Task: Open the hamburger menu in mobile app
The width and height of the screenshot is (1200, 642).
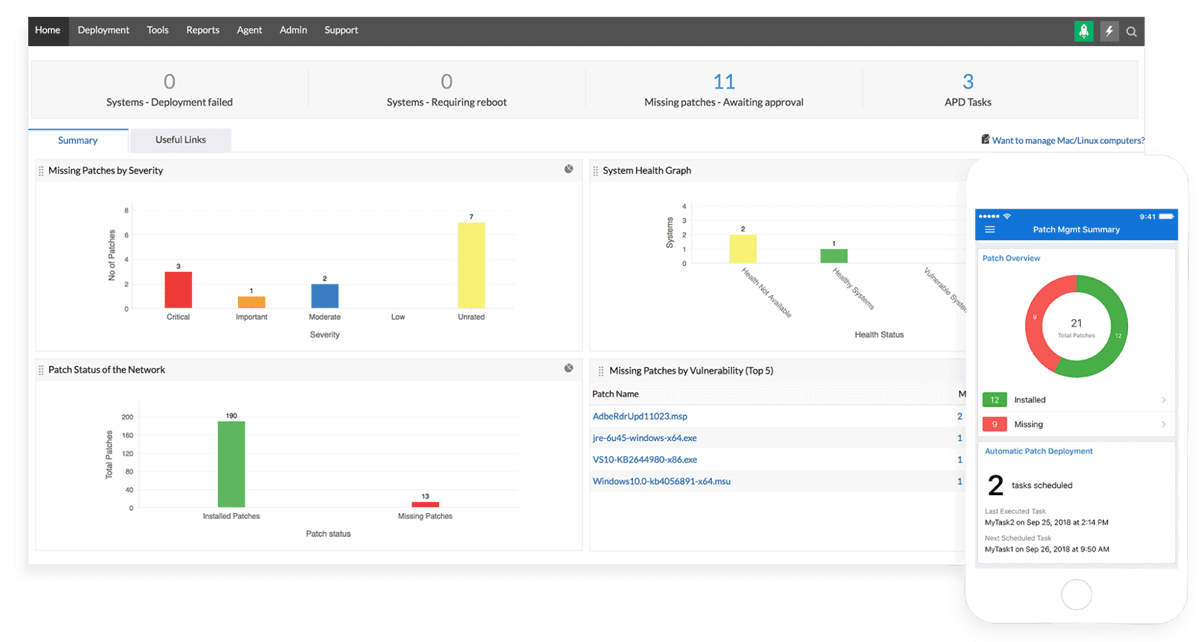Action: click(990, 230)
